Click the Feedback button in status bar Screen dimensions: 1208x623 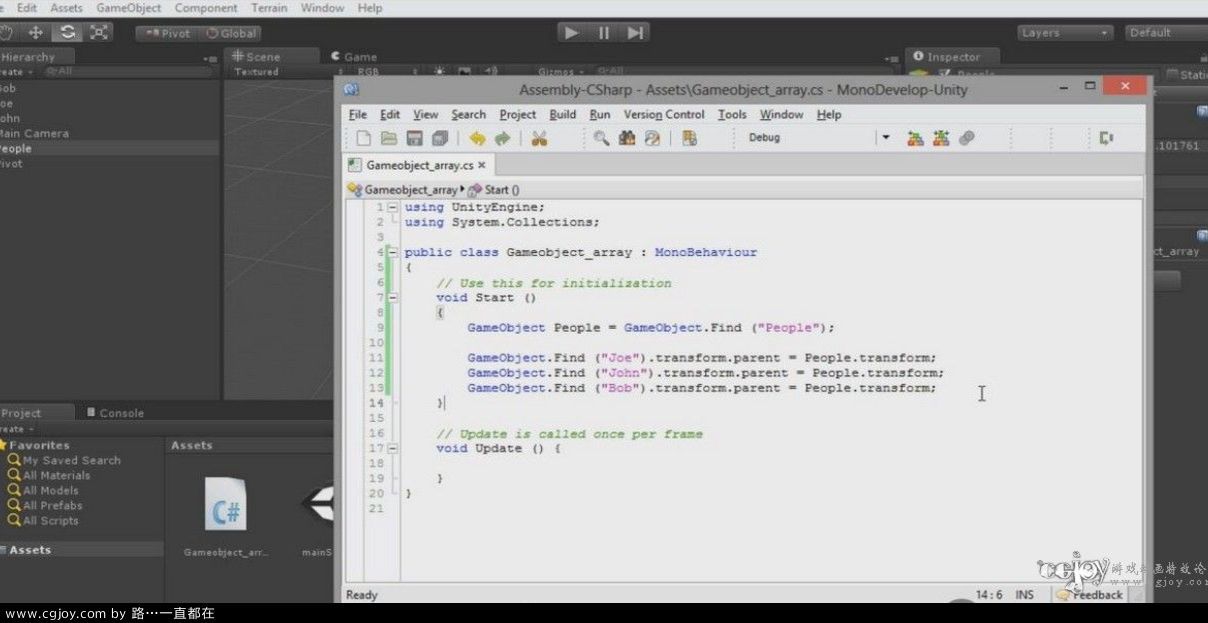[x=1090, y=595]
